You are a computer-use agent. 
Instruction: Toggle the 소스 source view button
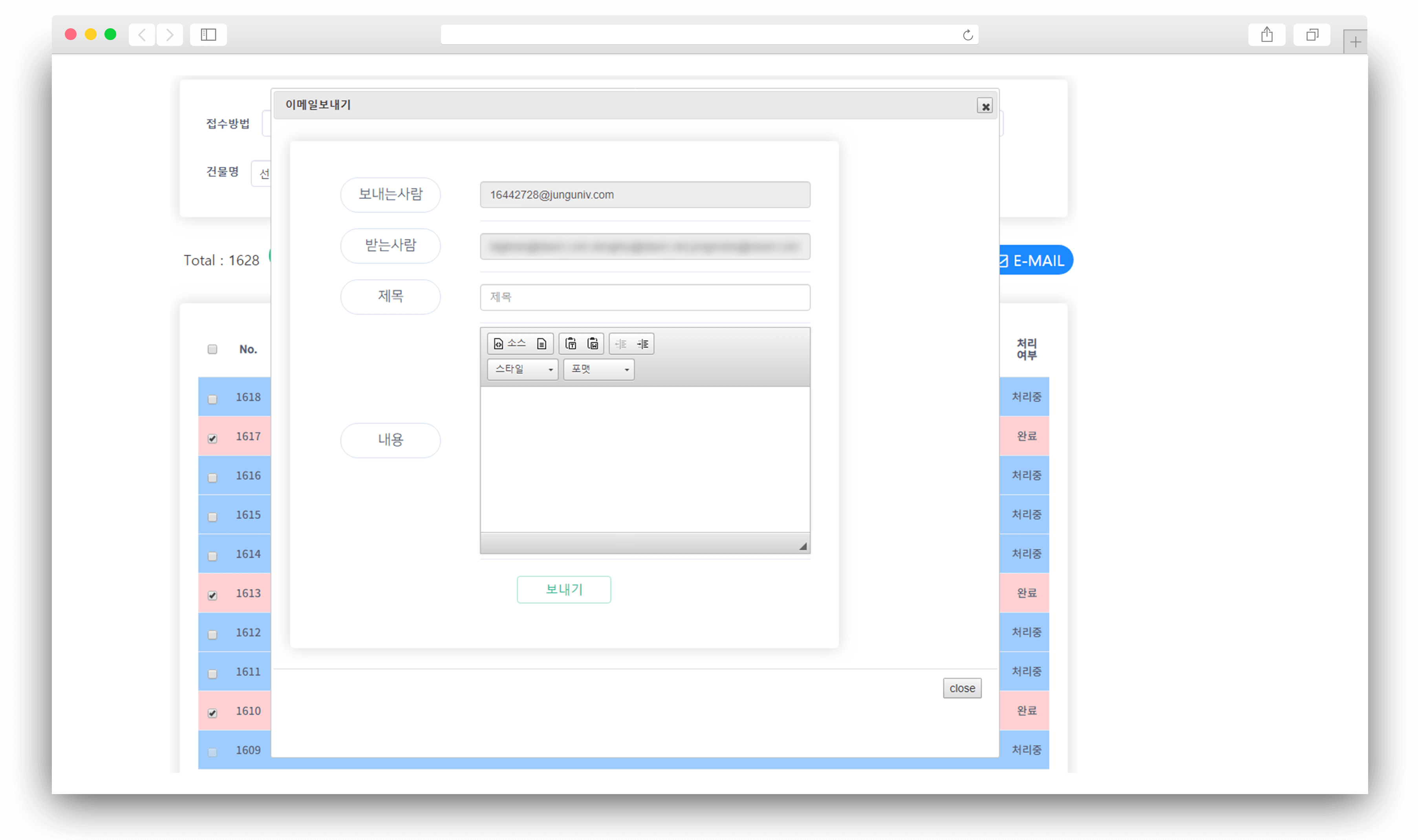pos(510,343)
